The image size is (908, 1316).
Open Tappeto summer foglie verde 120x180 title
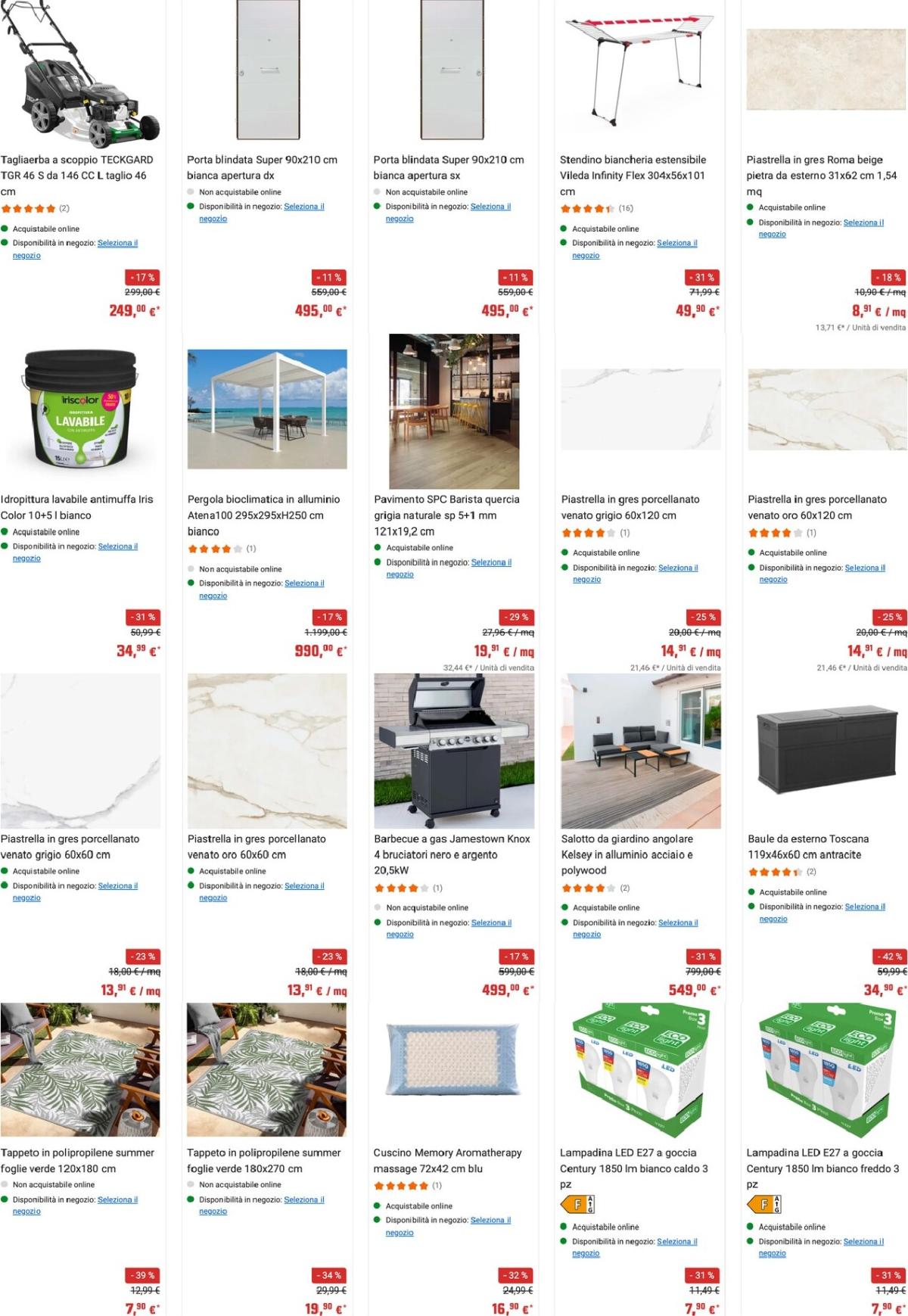pyautogui.click(x=77, y=1160)
